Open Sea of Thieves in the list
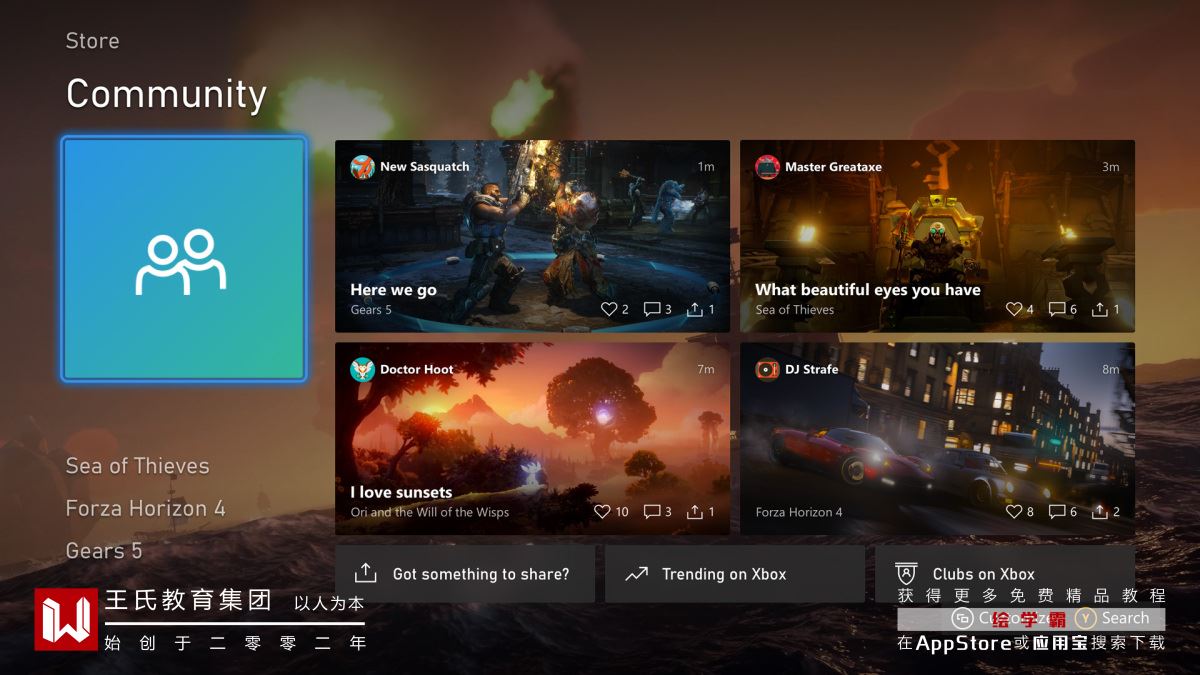Viewport: 1200px width, 675px height. point(138,466)
